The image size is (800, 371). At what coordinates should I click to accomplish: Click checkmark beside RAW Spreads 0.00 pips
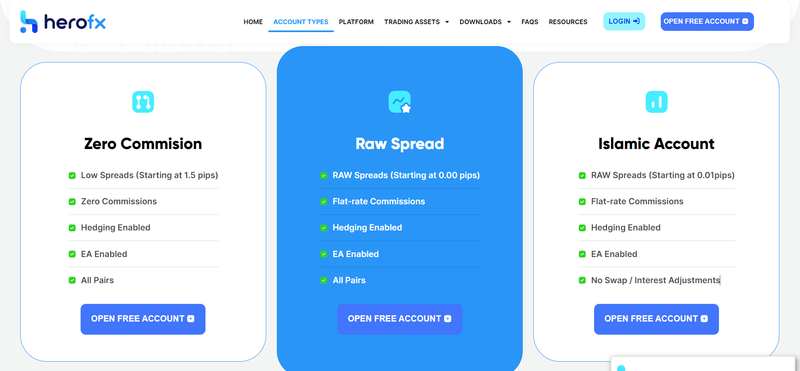coord(323,176)
